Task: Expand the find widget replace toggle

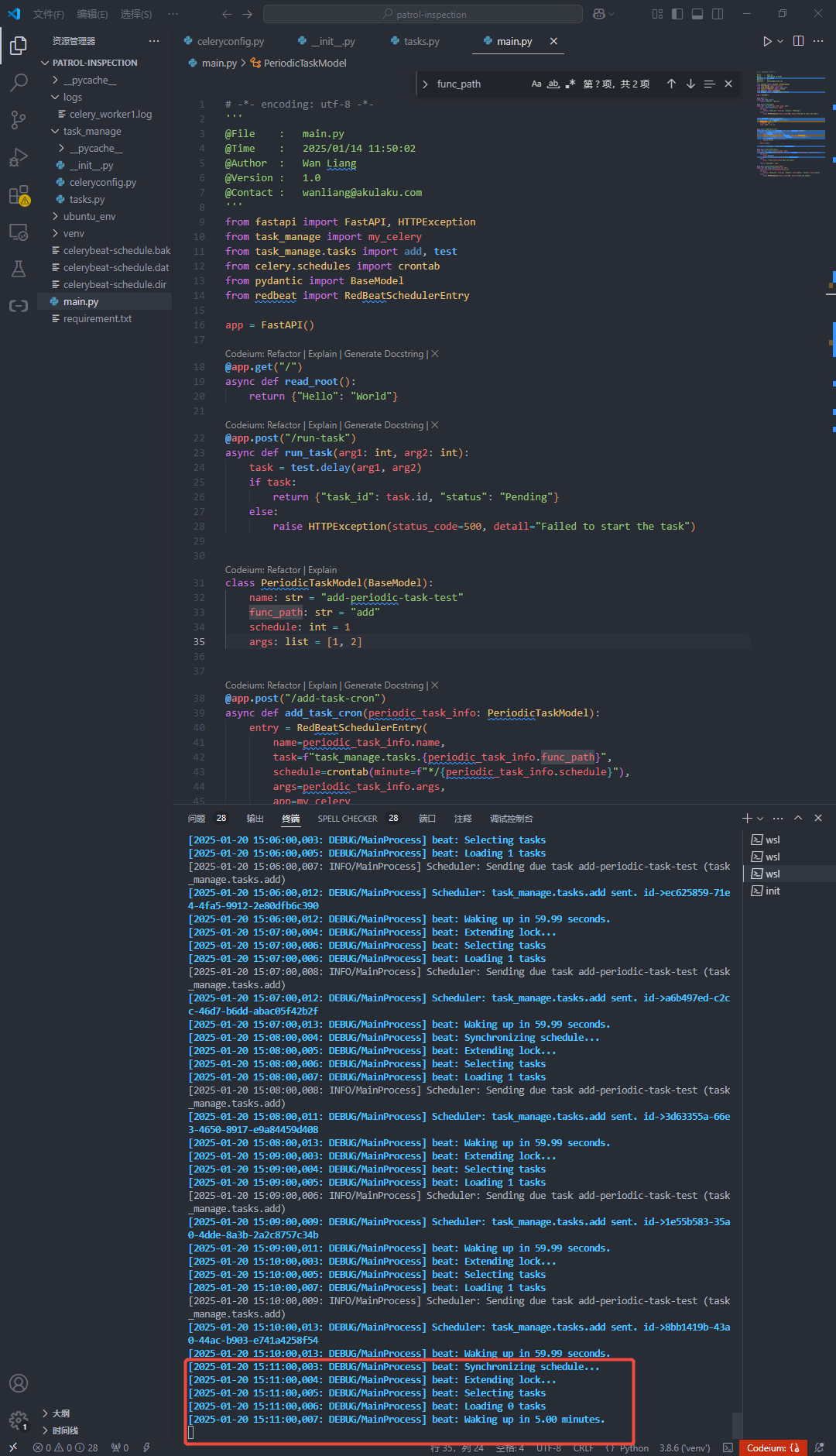Action: point(425,84)
